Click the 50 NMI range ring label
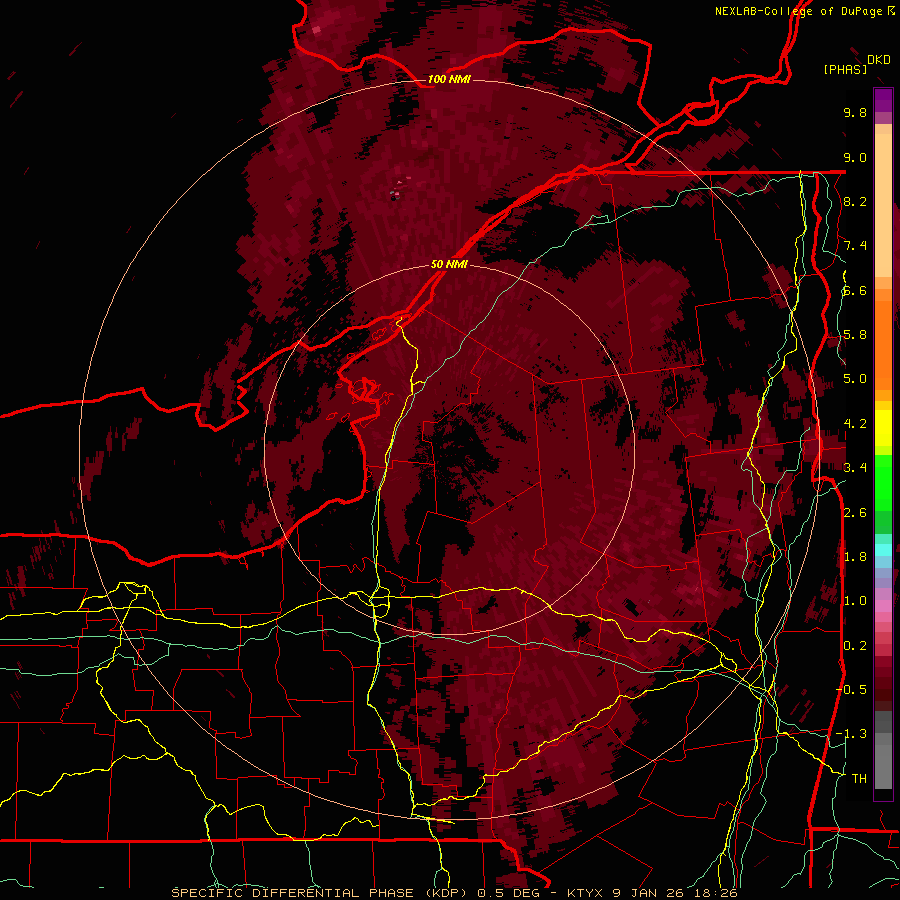900x900 pixels. tap(449, 264)
